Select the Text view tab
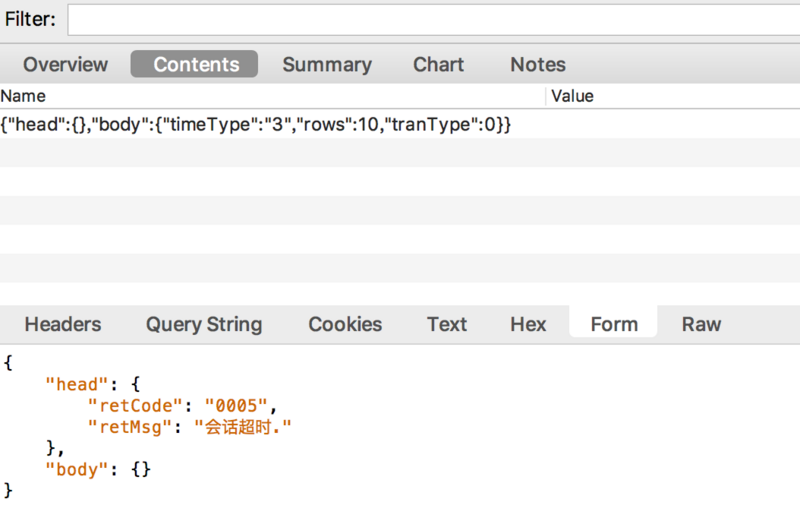800x521 pixels. (x=447, y=324)
